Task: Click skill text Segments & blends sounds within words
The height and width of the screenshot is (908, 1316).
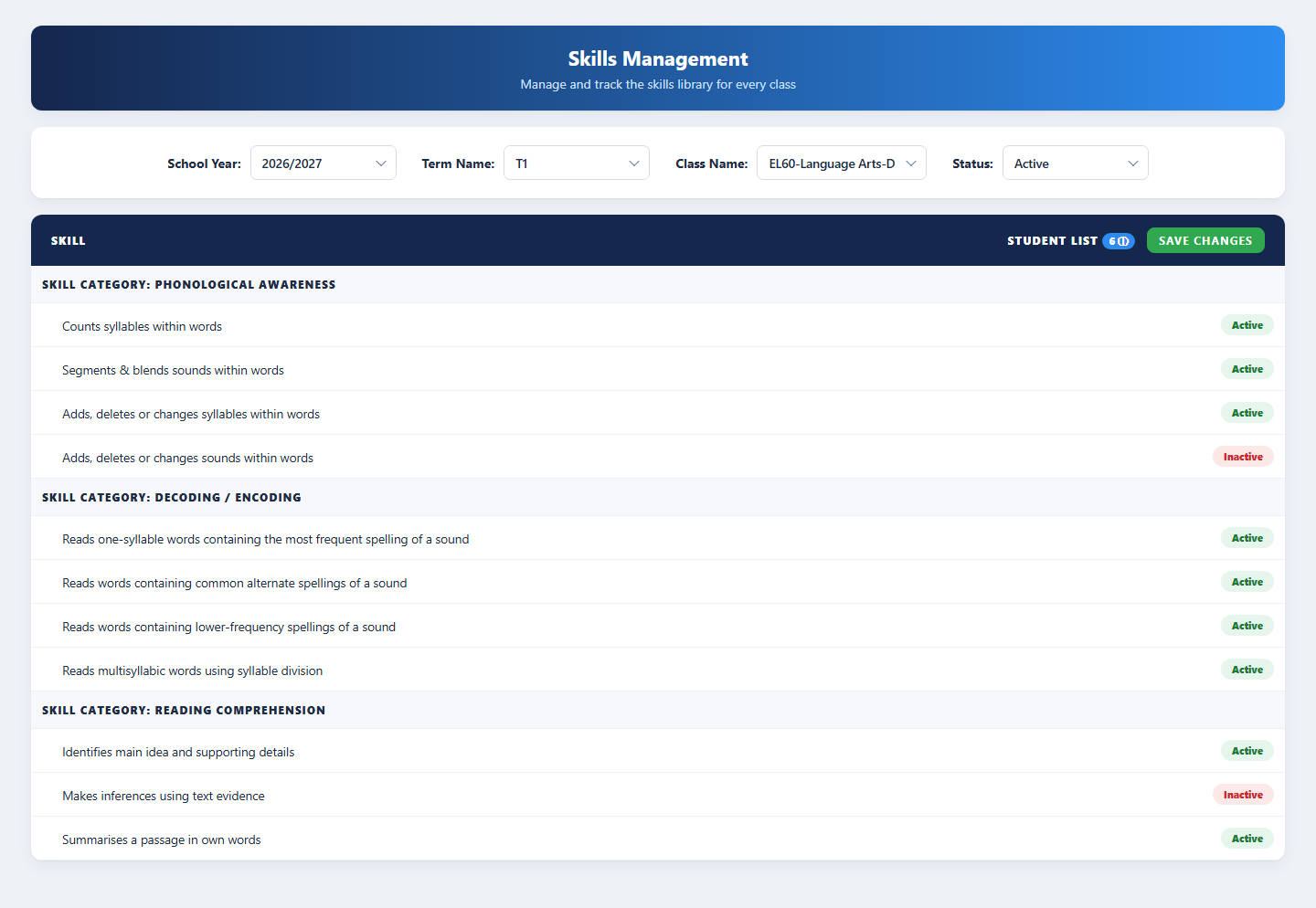Action: [x=173, y=370]
